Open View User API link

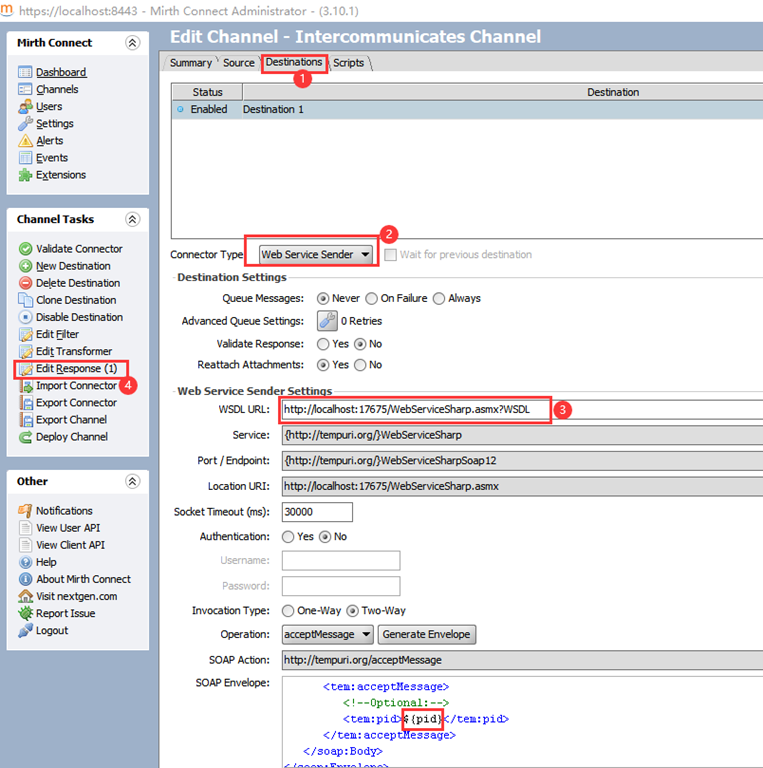pos(68,528)
